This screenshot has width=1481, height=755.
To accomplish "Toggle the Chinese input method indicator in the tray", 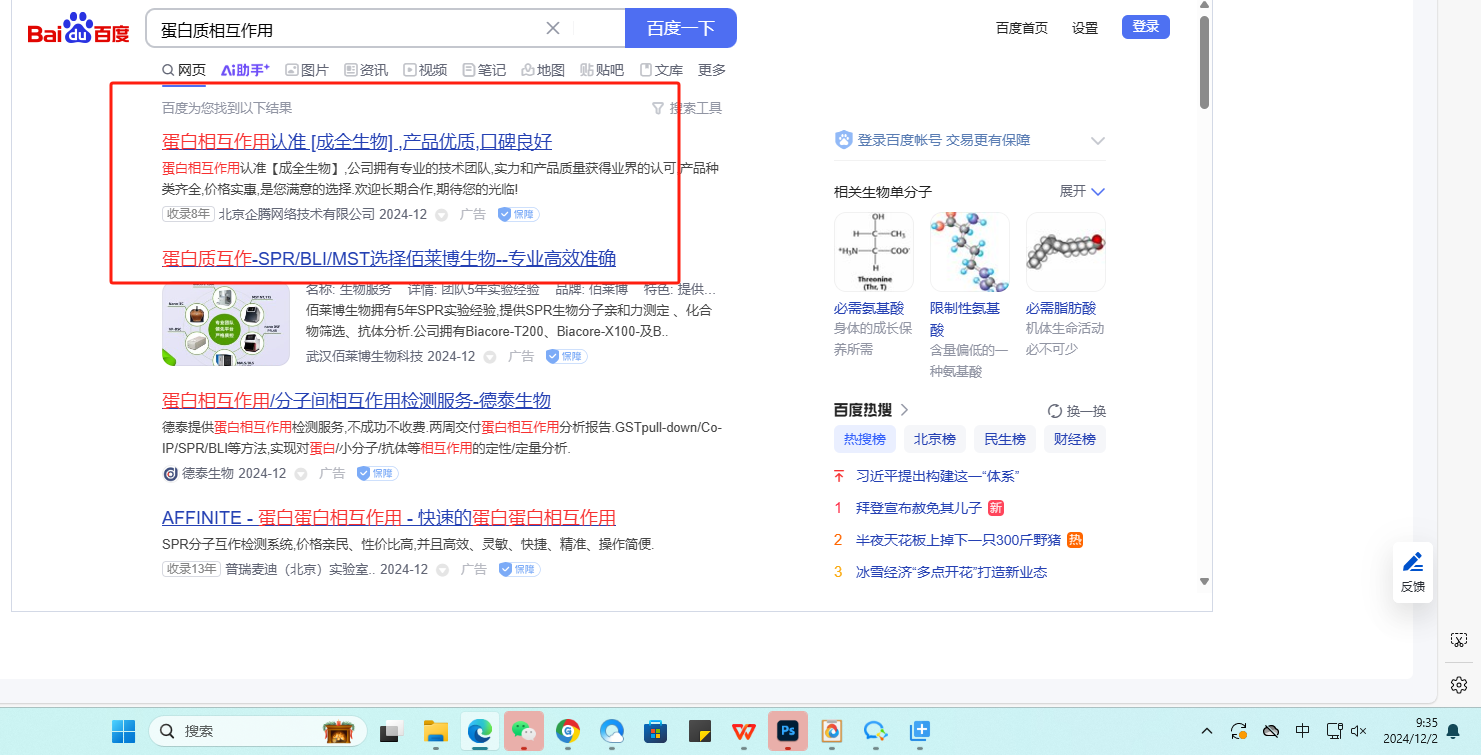I will coord(1303,731).
